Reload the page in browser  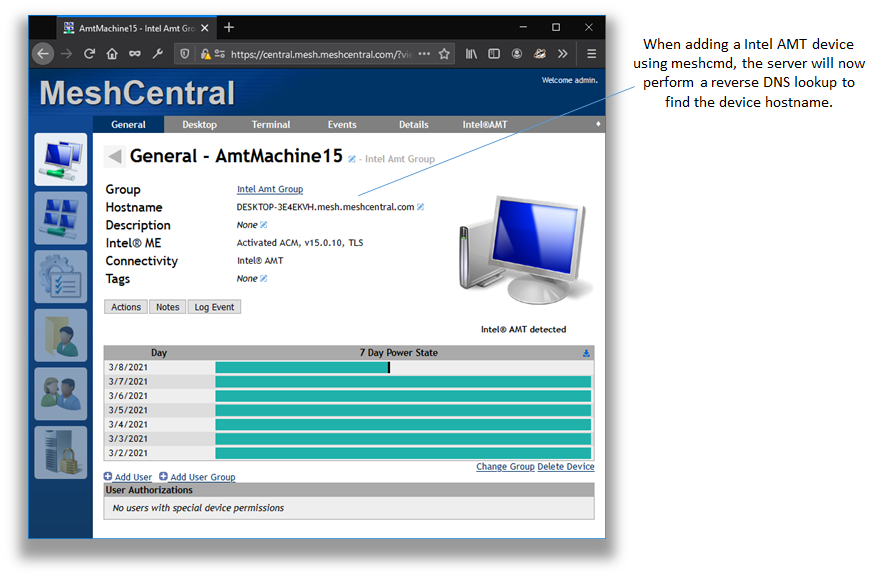click(x=89, y=54)
